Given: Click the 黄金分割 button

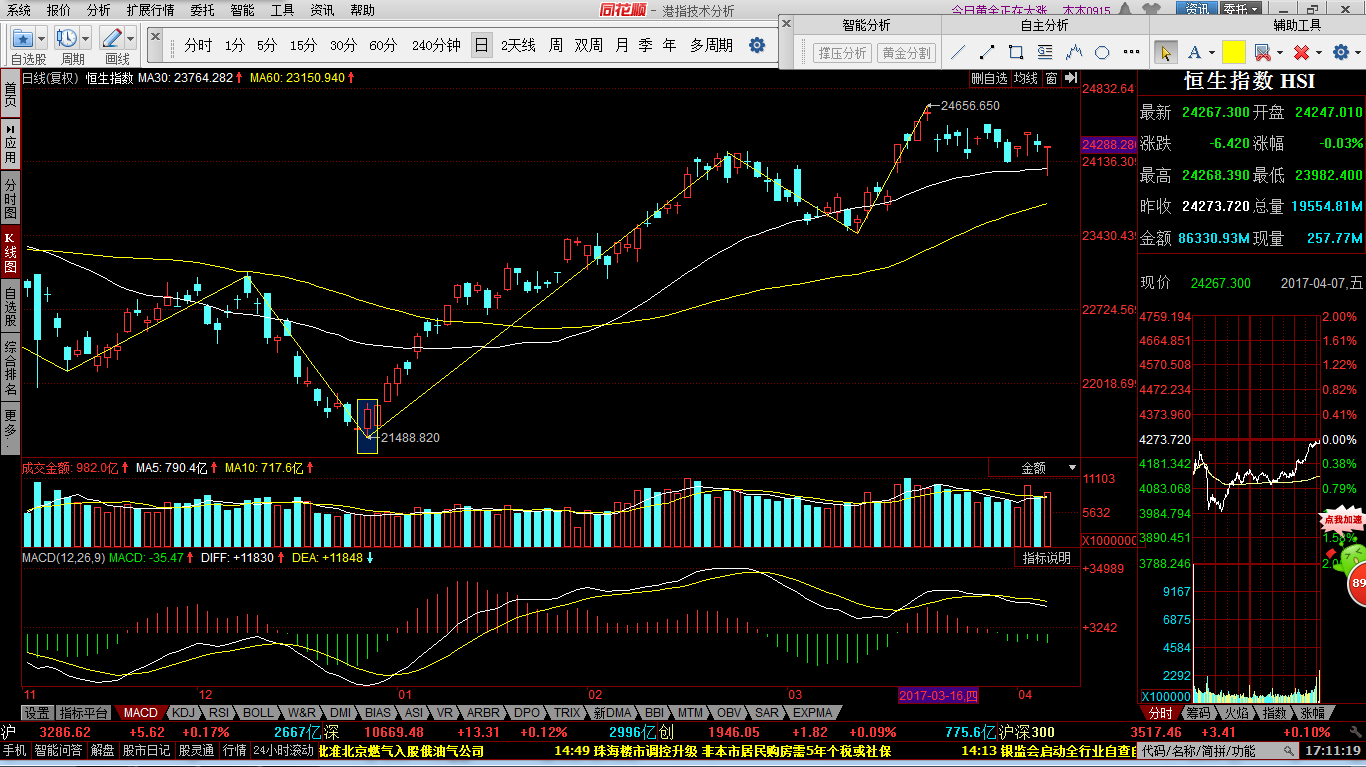Looking at the screenshot, I should (905, 53).
